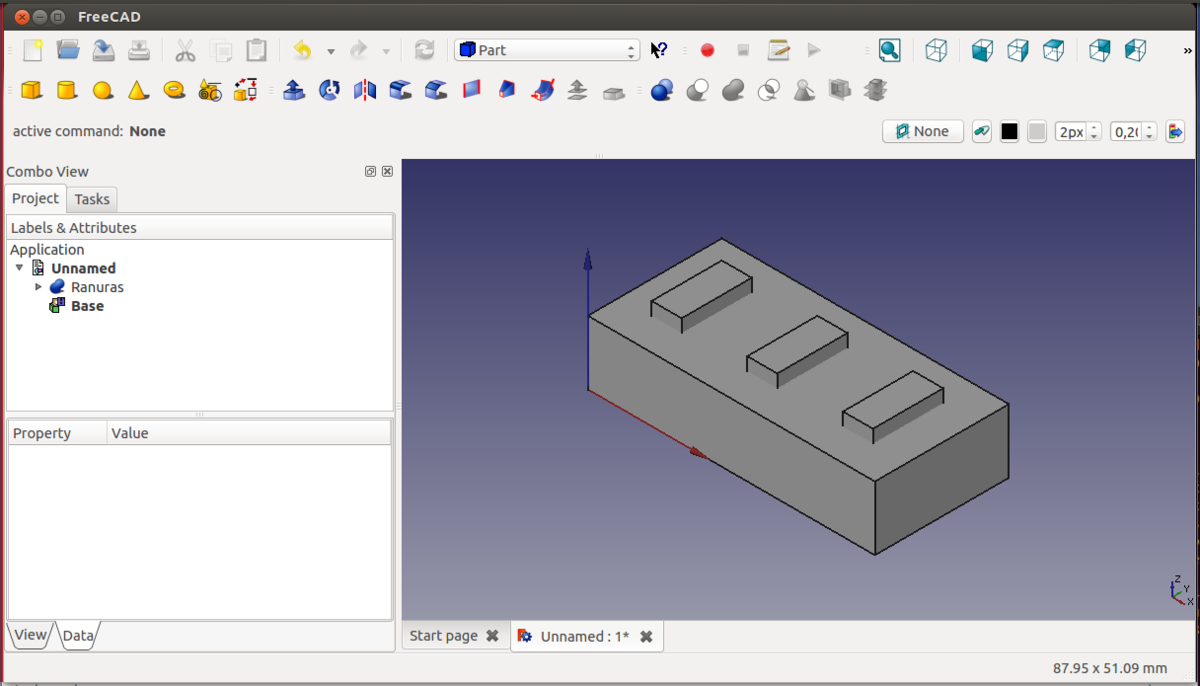This screenshot has width=1200, height=686.
Task: Select the Base object in tree
Action: pyautogui.click(x=86, y=306)
